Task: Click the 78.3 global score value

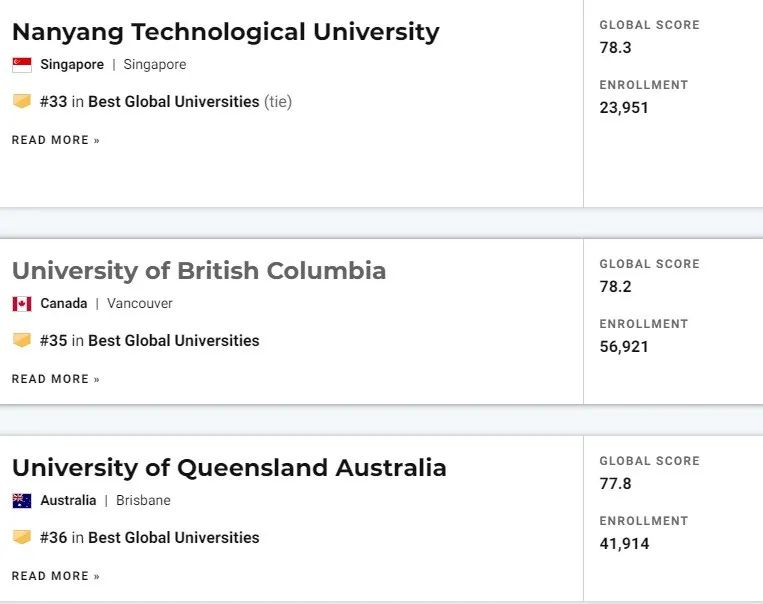Action: [x=616, y=48]
